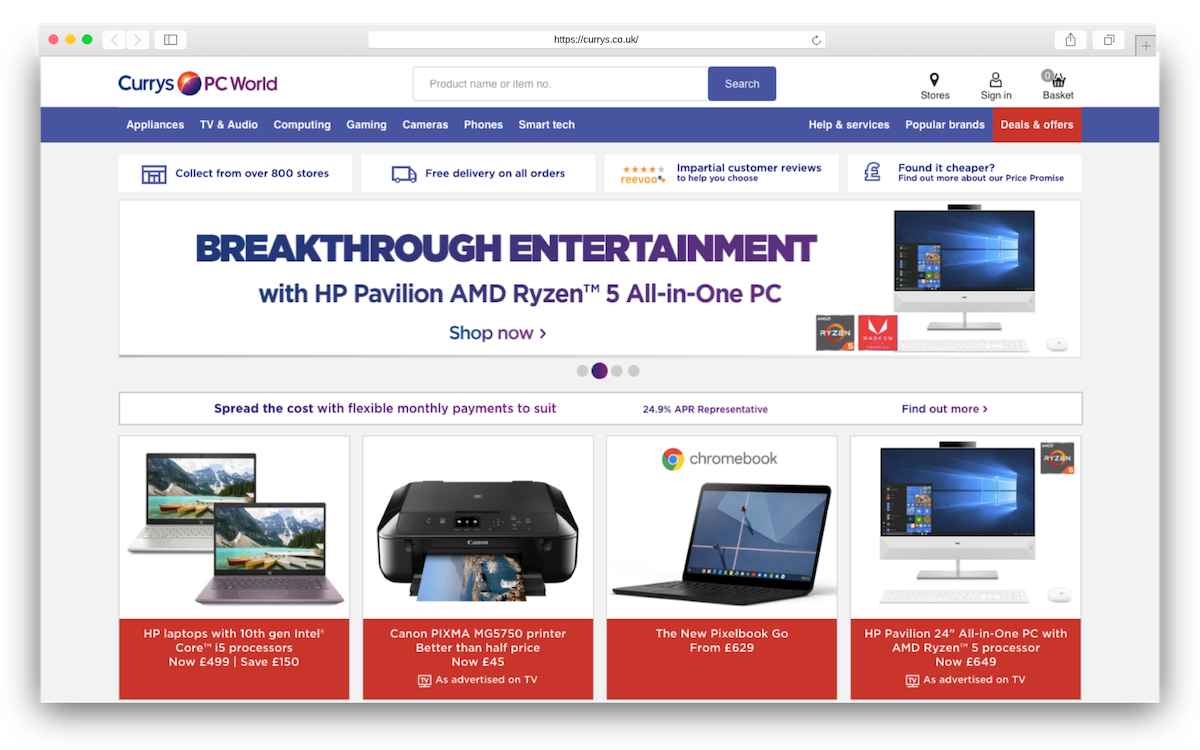Screen dimensions: 1200x750
Task: Click the blue Search button
Action: [x=742, y=84]
